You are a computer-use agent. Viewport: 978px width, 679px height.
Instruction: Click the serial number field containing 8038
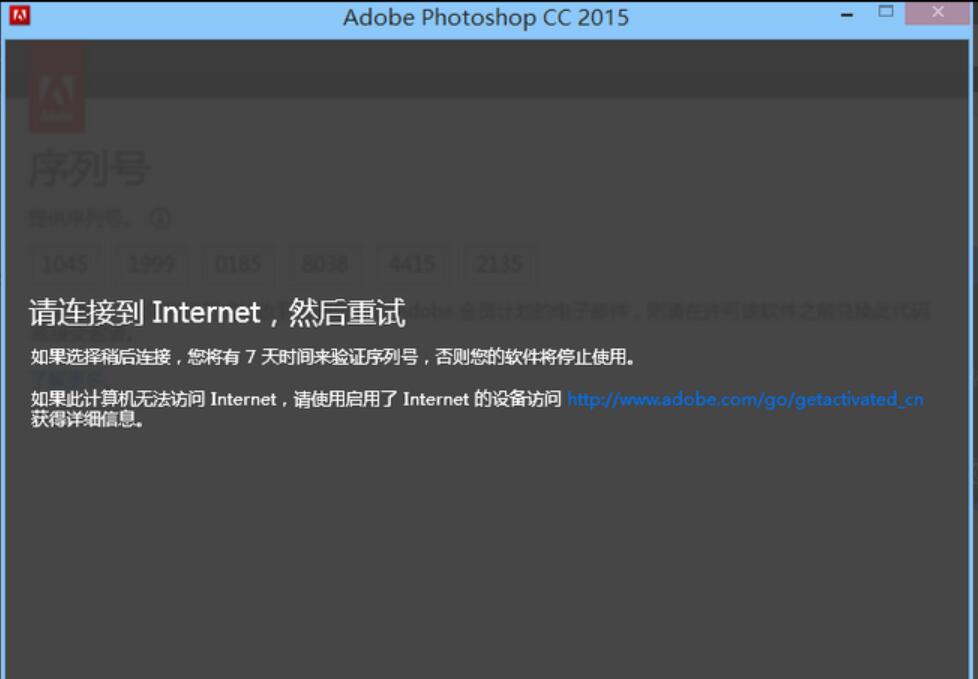325,264
